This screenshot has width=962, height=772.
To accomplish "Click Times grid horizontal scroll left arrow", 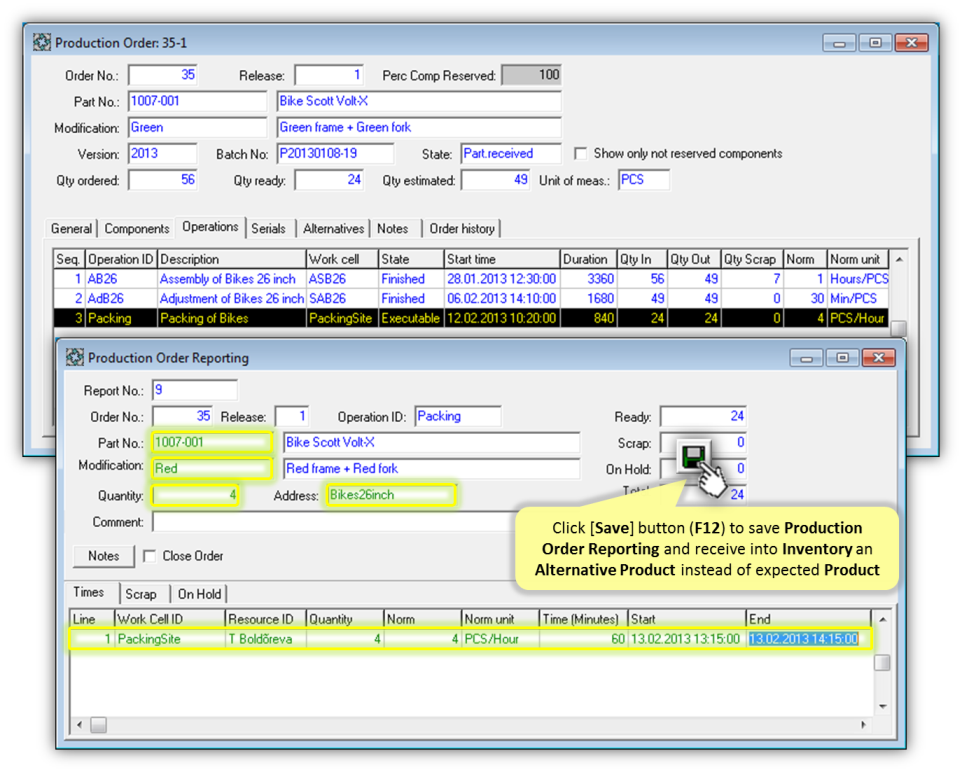I will 79,725.
